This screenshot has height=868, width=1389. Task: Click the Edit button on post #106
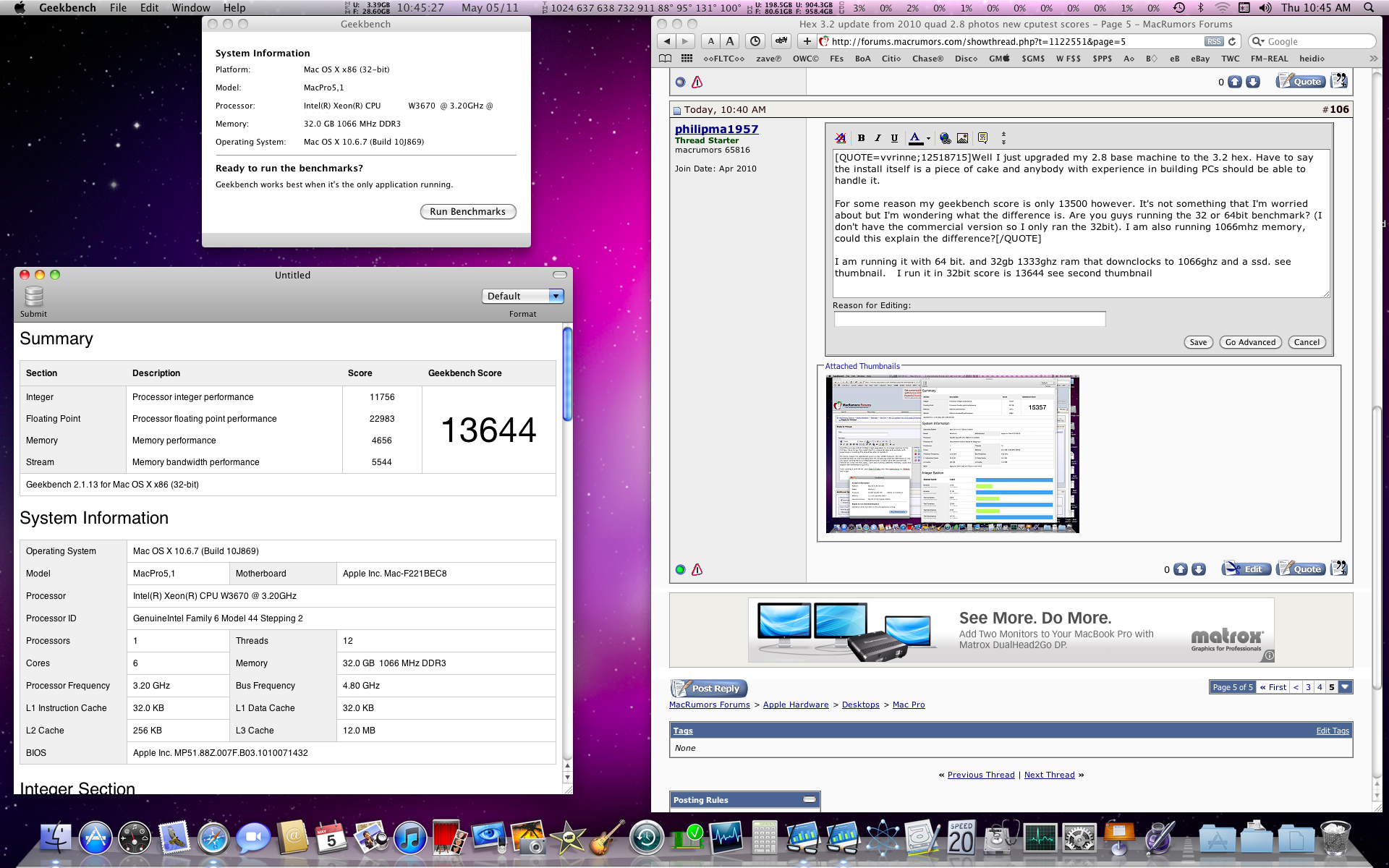pyautogui.click(x=1246, y=569)
